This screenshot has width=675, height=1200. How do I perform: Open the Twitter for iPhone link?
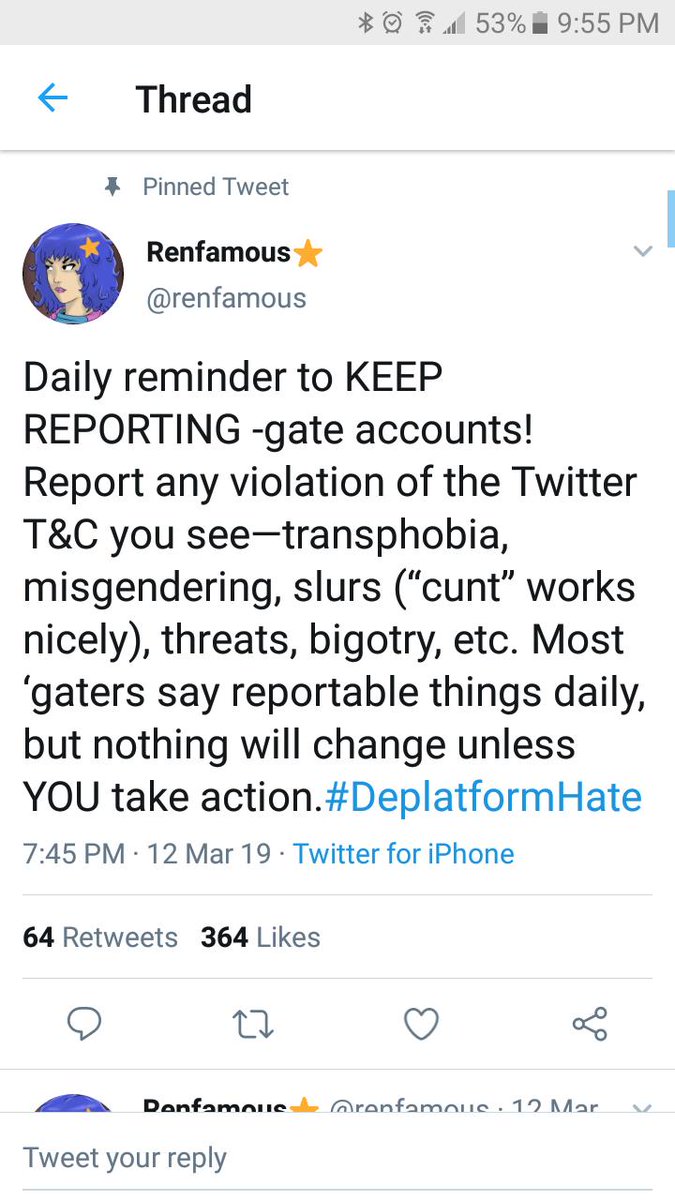pos(403,854)
